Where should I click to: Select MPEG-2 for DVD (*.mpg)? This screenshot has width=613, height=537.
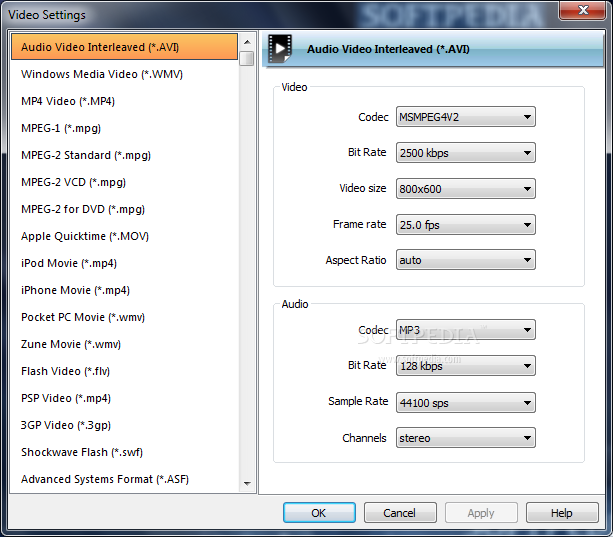pyautogui.click(x=124, y=209)
